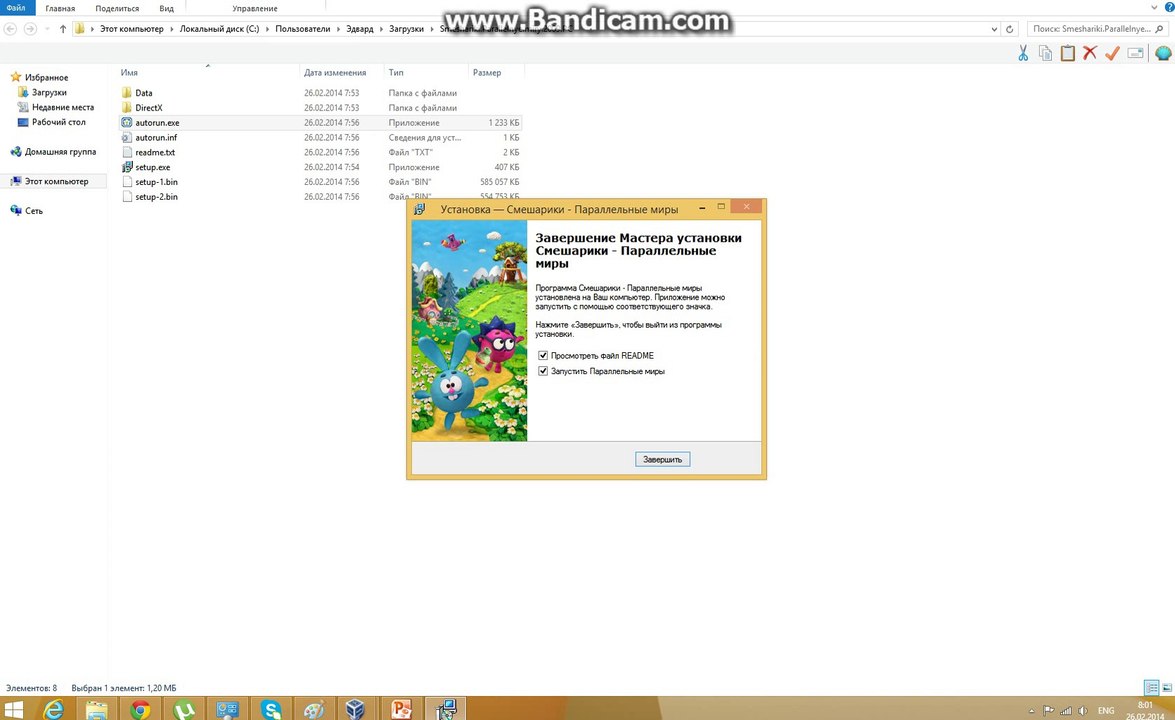This screenshot has width=1175, height=720.
Task: Click 'Этот компьютер' in breadcrumb path
Action: coord(132,29)
